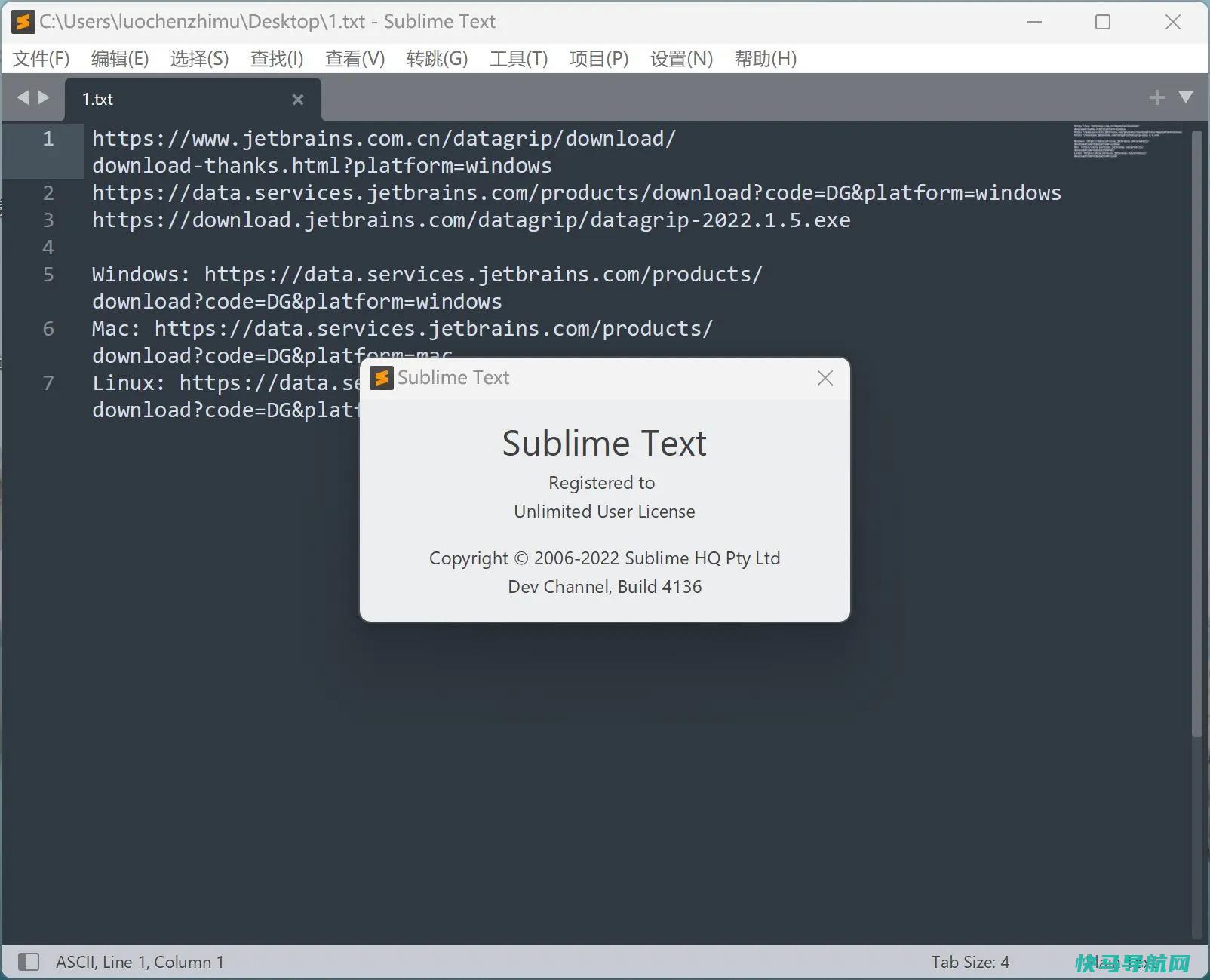1210x980 pixels.
Task: Go to previous tab with left arrow
Action: (x=23, y=97)
